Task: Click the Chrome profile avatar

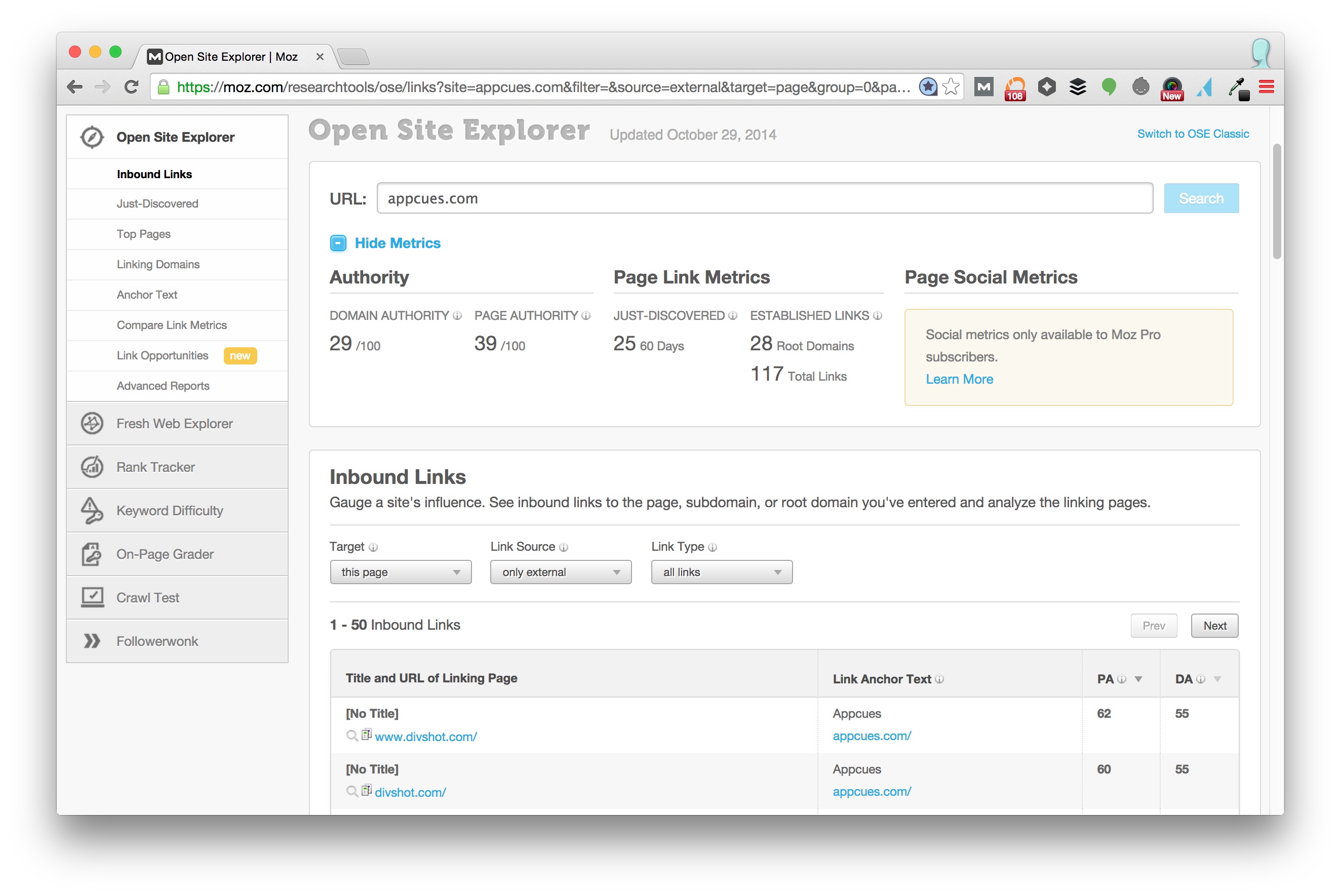Action: [1260, 53]
